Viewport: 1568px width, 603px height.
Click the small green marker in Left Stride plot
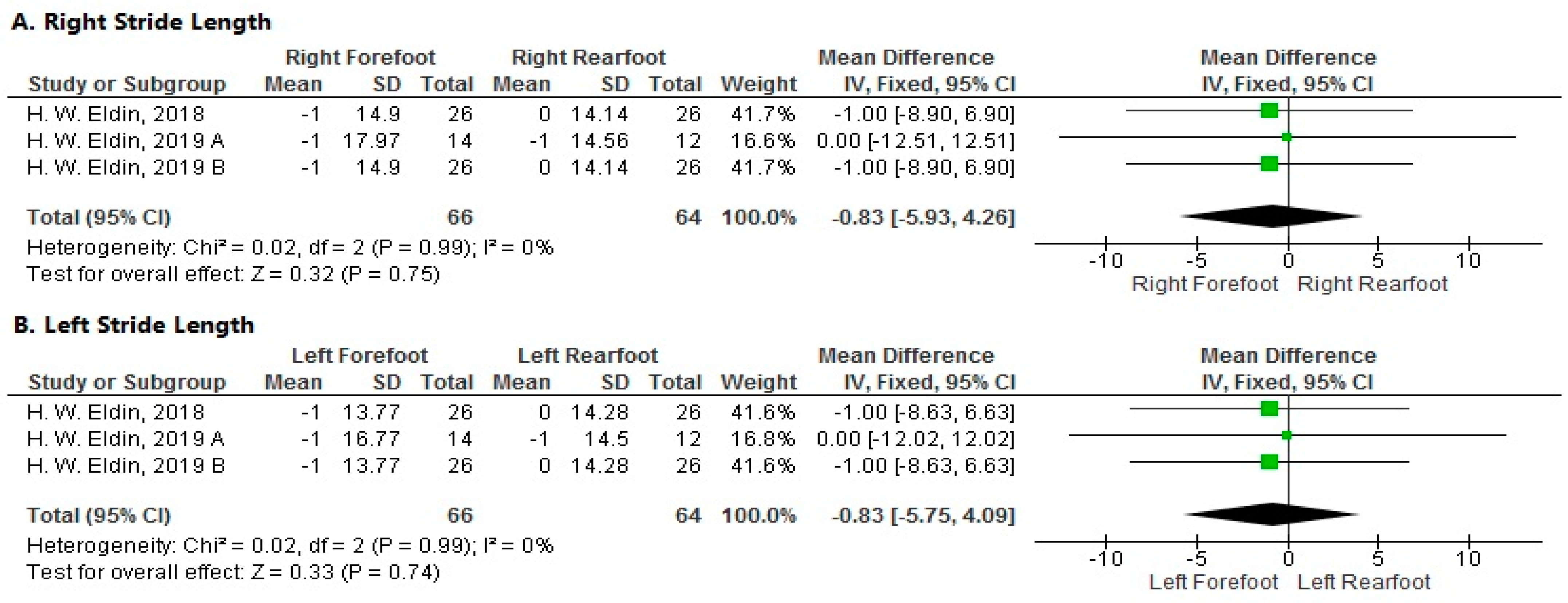pyautogui.click(x=1286, y=435)
